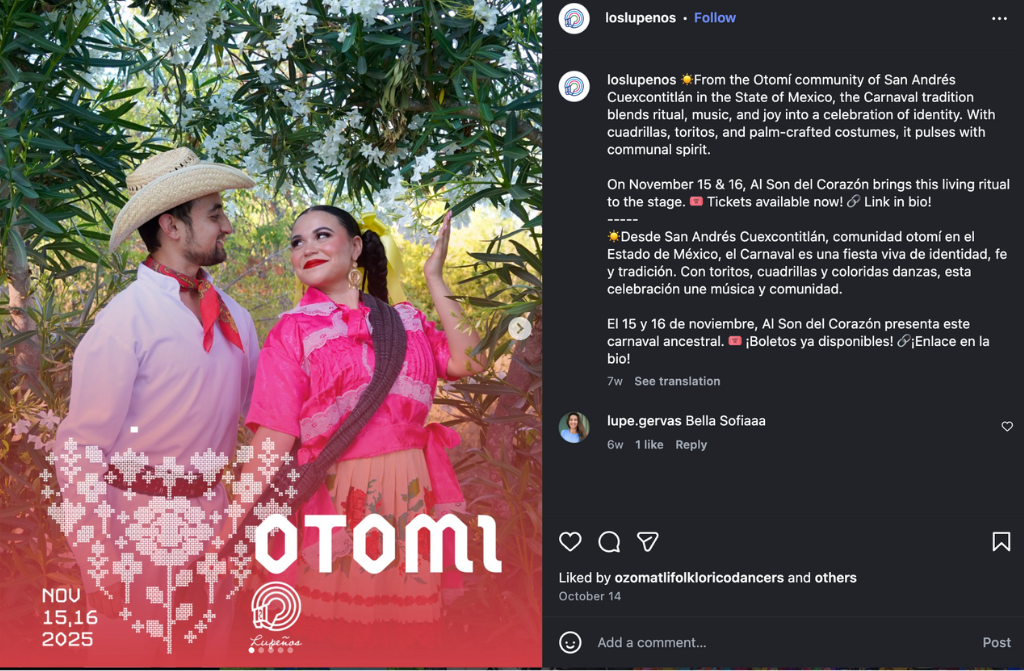
Task: Open lupe.gervas profile avatar
Action: [x=574, y=427]
